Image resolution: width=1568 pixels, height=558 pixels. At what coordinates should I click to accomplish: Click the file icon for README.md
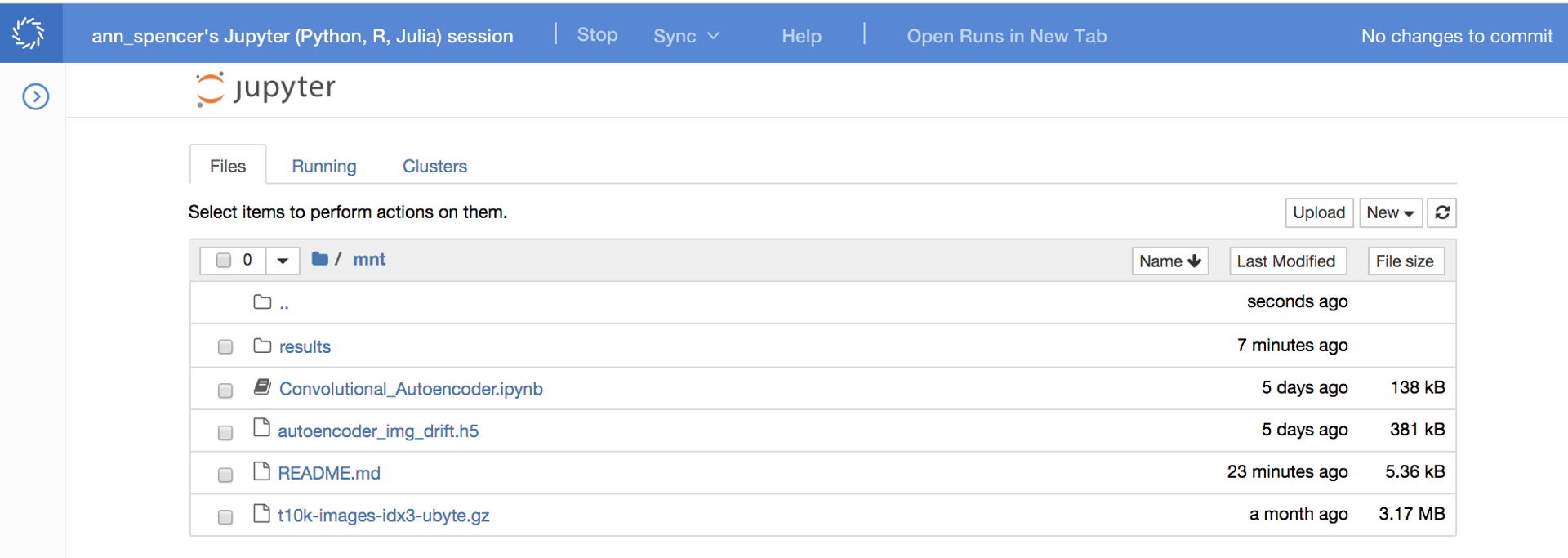click(261, 471)
